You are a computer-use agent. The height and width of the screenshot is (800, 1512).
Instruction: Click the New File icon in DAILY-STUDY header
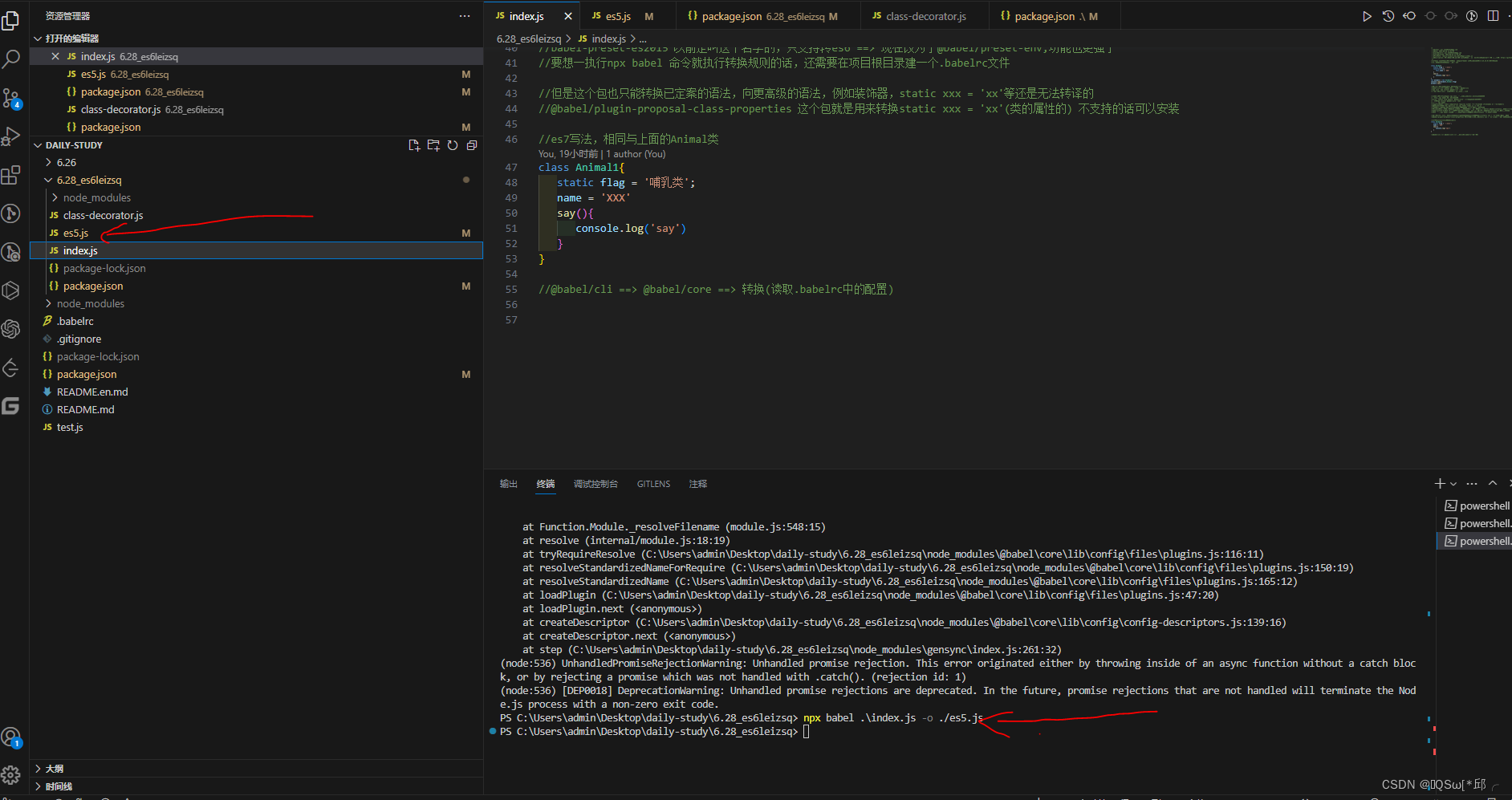click(x=414, y=145)
